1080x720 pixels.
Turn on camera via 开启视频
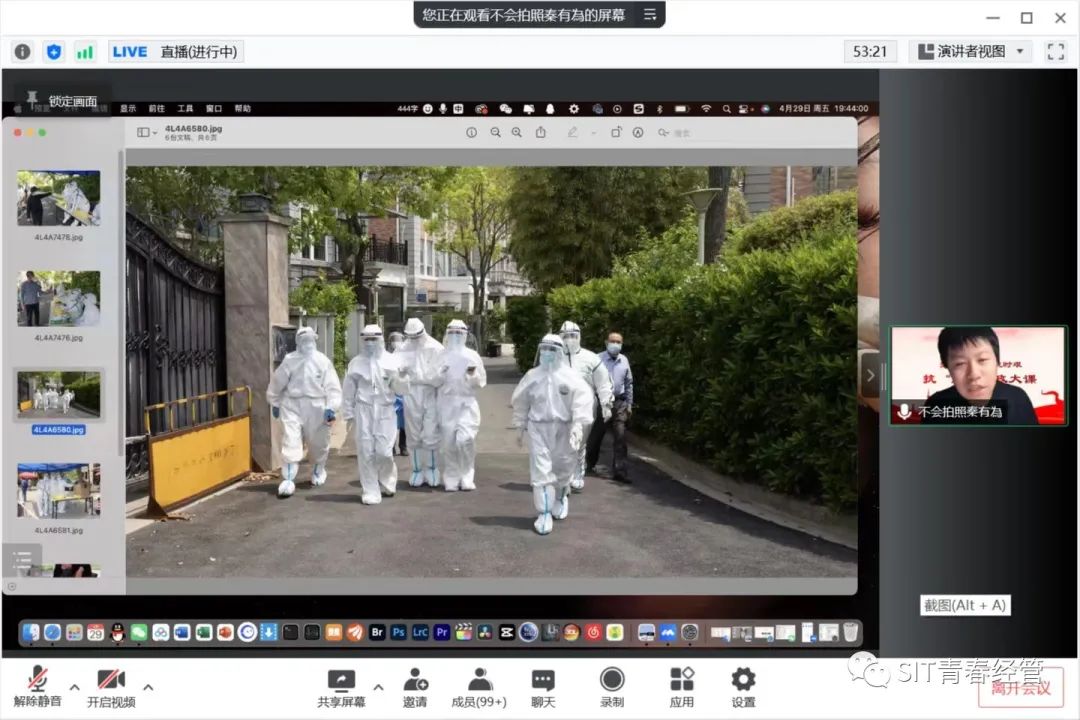tap(111, 687)
